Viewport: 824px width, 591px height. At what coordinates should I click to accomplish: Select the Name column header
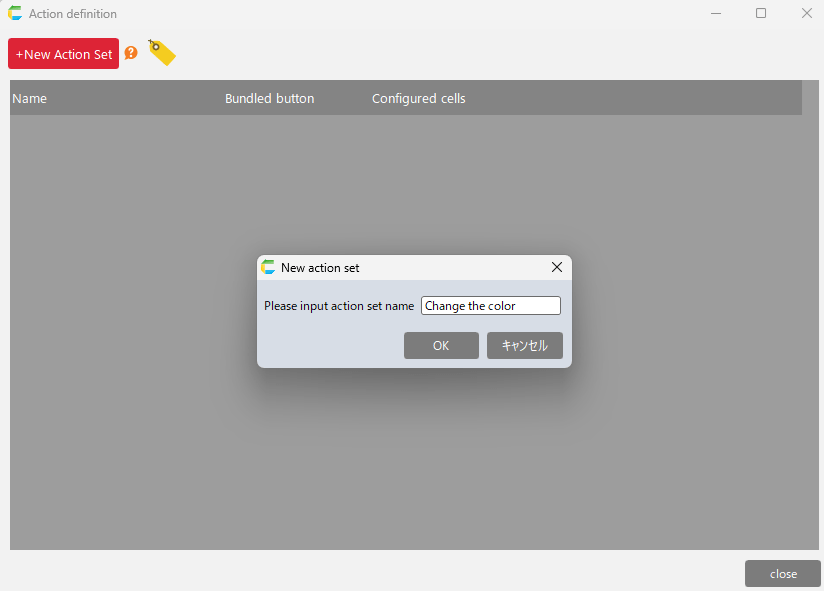(x=30, y=98)
